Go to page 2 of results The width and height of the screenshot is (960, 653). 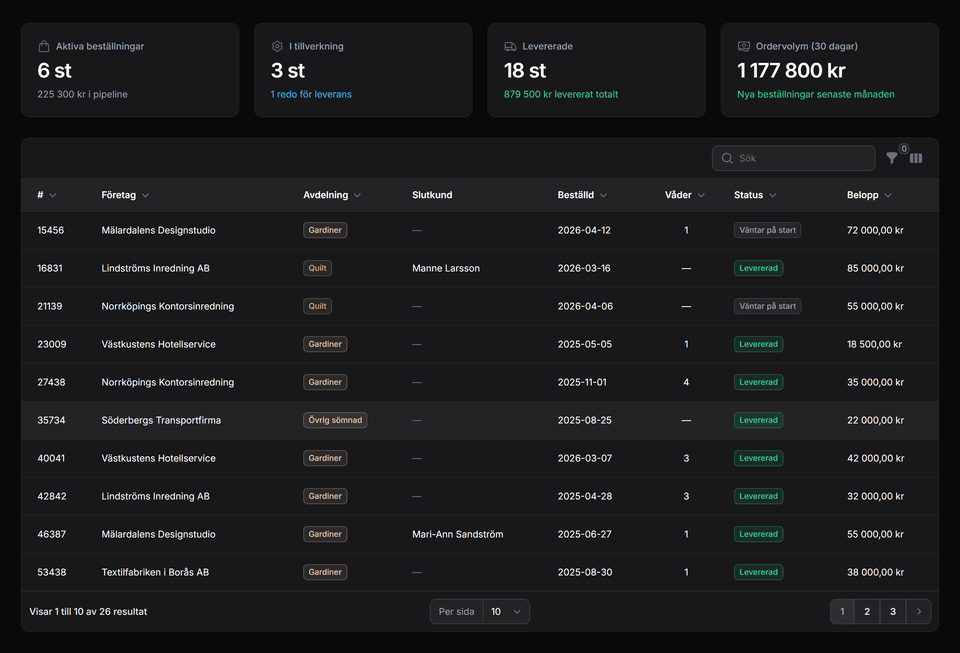coord(867,611)
